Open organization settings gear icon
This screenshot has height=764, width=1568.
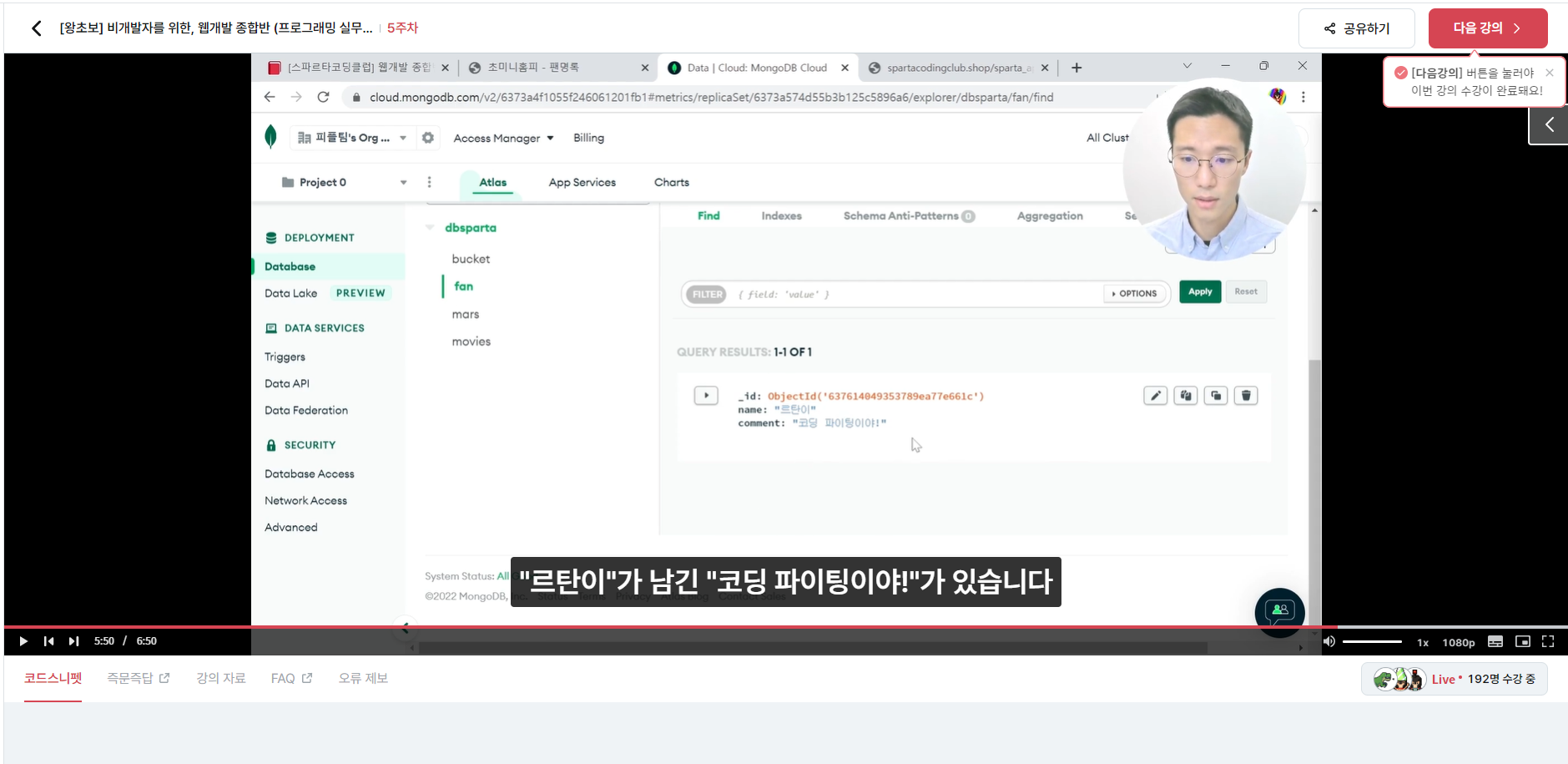[x=428, y=138]
